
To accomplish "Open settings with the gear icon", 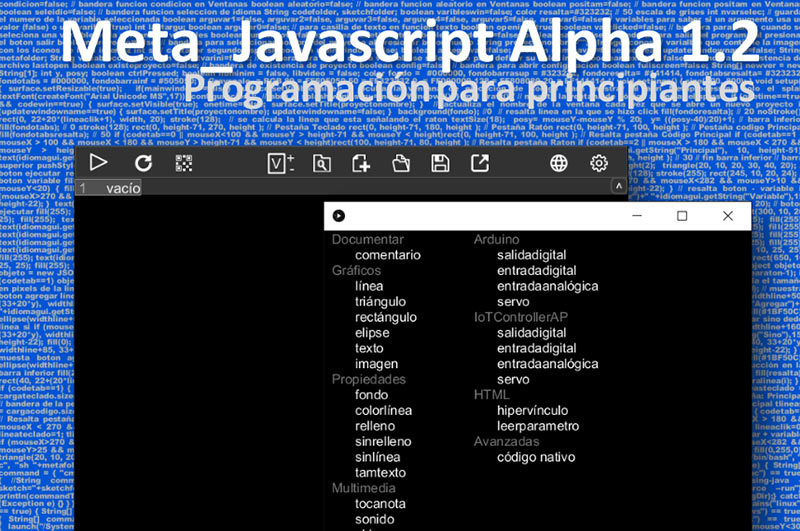I will coord(599,163).
